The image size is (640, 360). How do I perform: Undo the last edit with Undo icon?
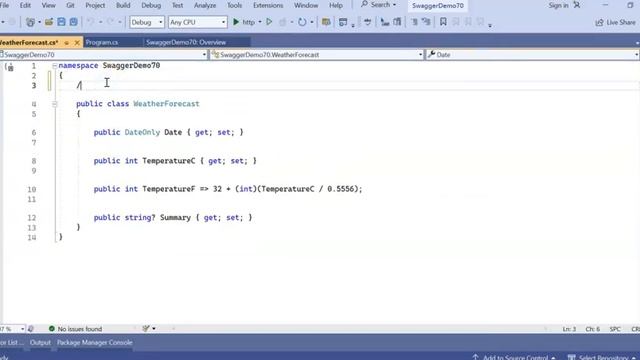91,22
